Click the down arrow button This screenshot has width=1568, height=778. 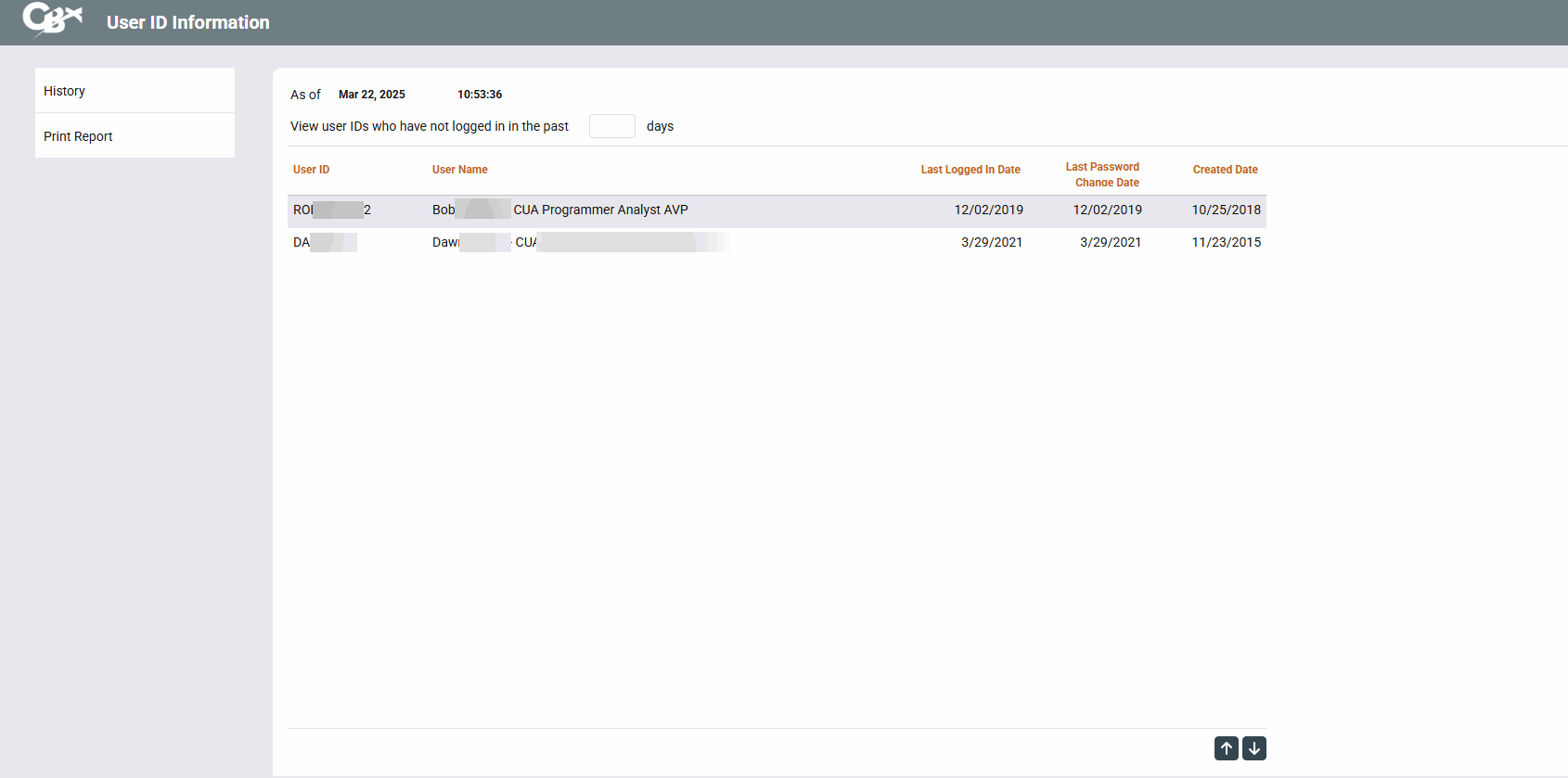coord(1253,748)
